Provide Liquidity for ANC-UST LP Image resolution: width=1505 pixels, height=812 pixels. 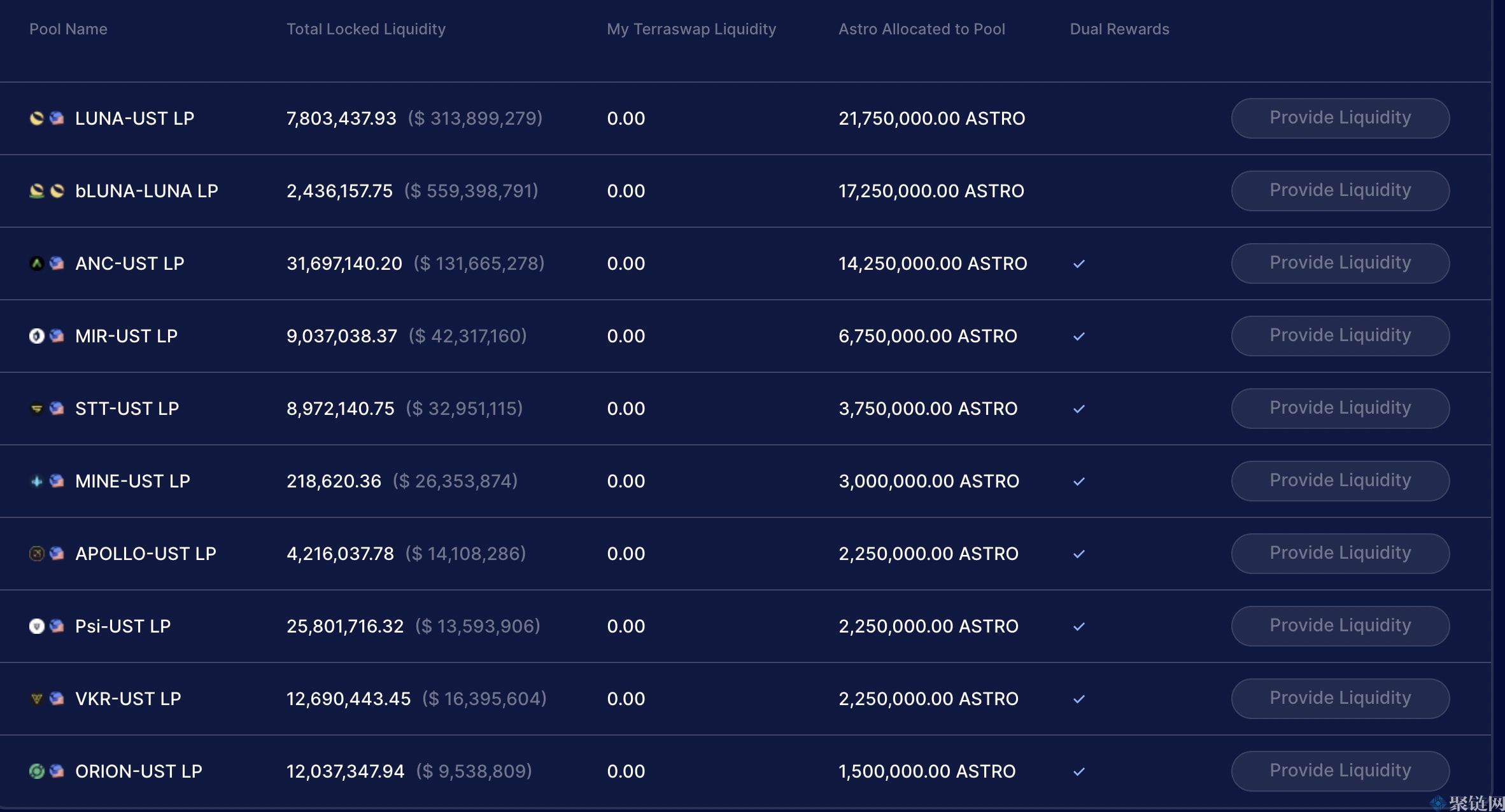[1340, 263]
